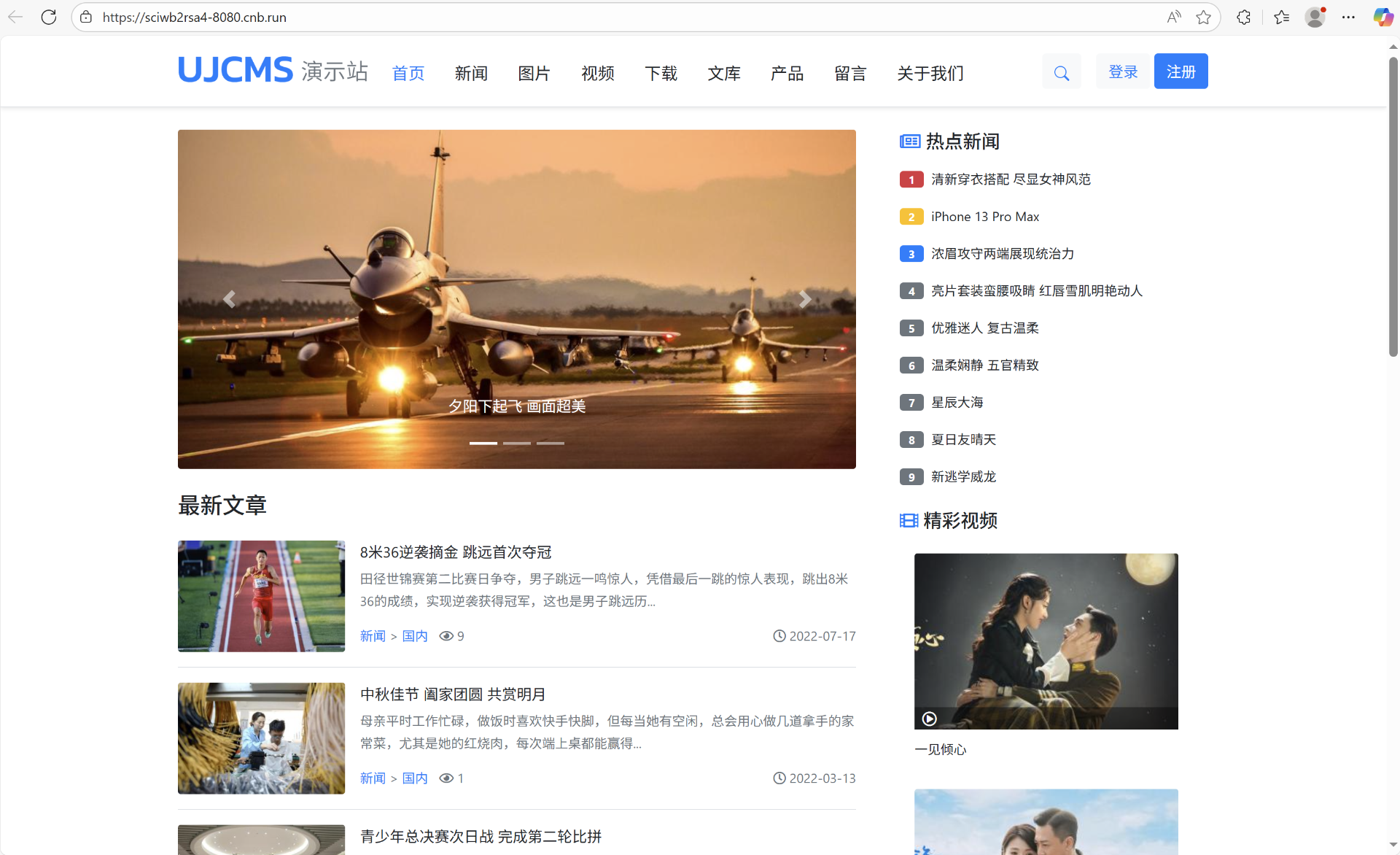The width and height of the screenshot is (1400, 855).
Task: Click the 注册 register button
Action: (1181, 71)
